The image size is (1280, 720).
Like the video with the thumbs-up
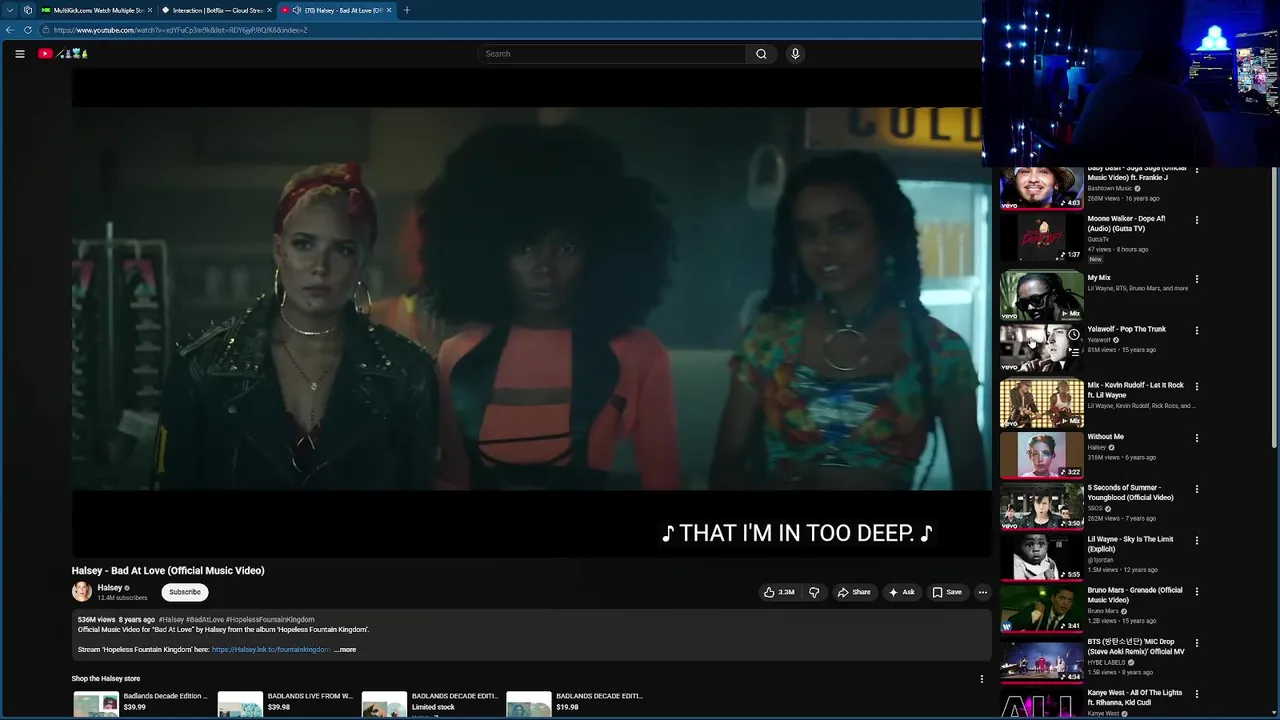coord(779,592)
